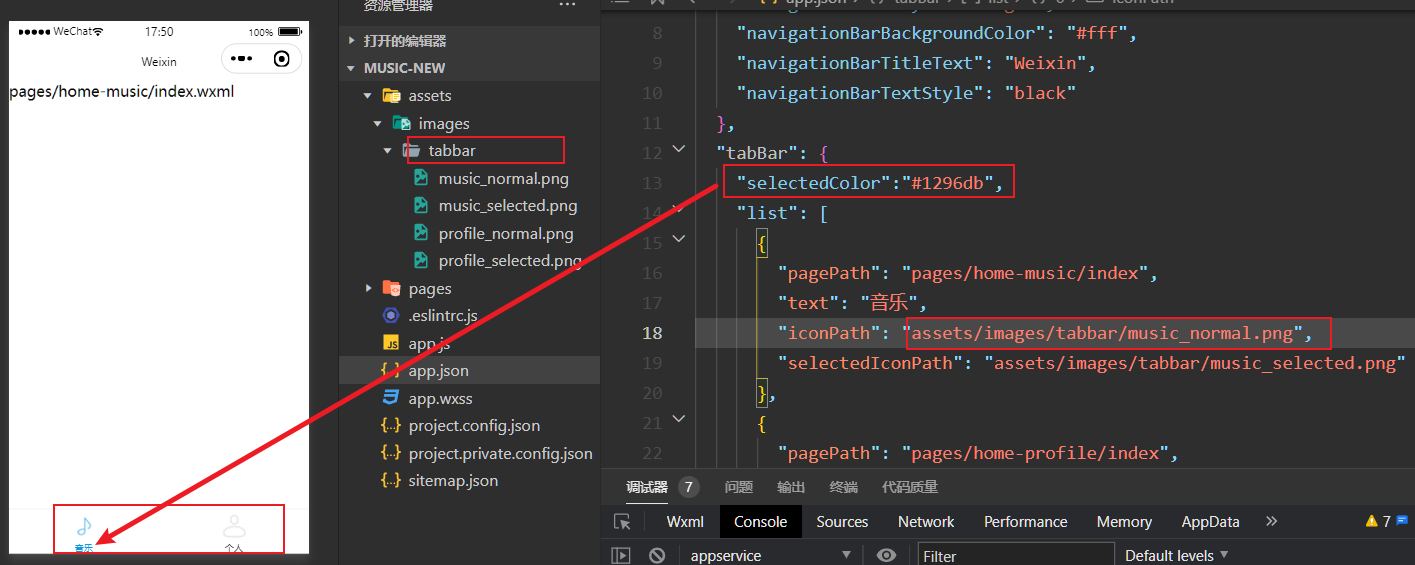
Task: Click the capsule close circle button
Action: click(282, 59)
